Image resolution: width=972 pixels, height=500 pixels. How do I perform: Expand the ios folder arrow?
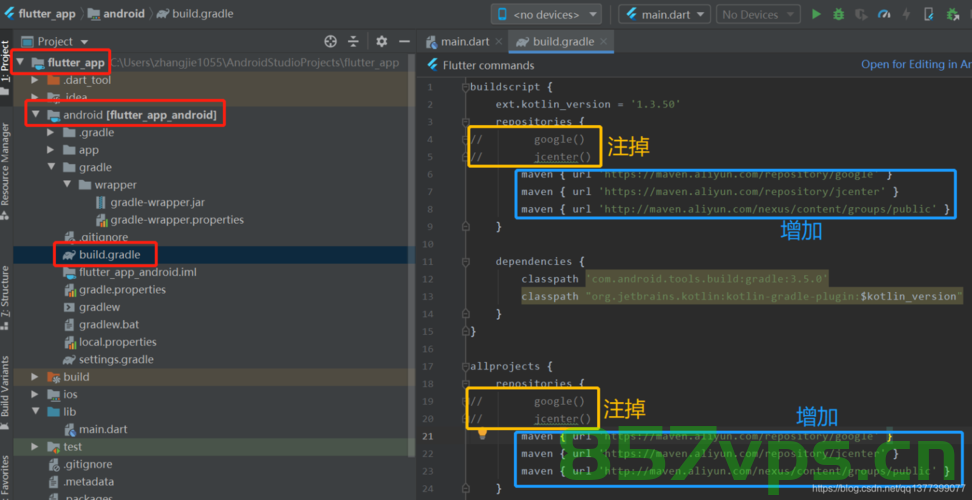coord(35,395)
